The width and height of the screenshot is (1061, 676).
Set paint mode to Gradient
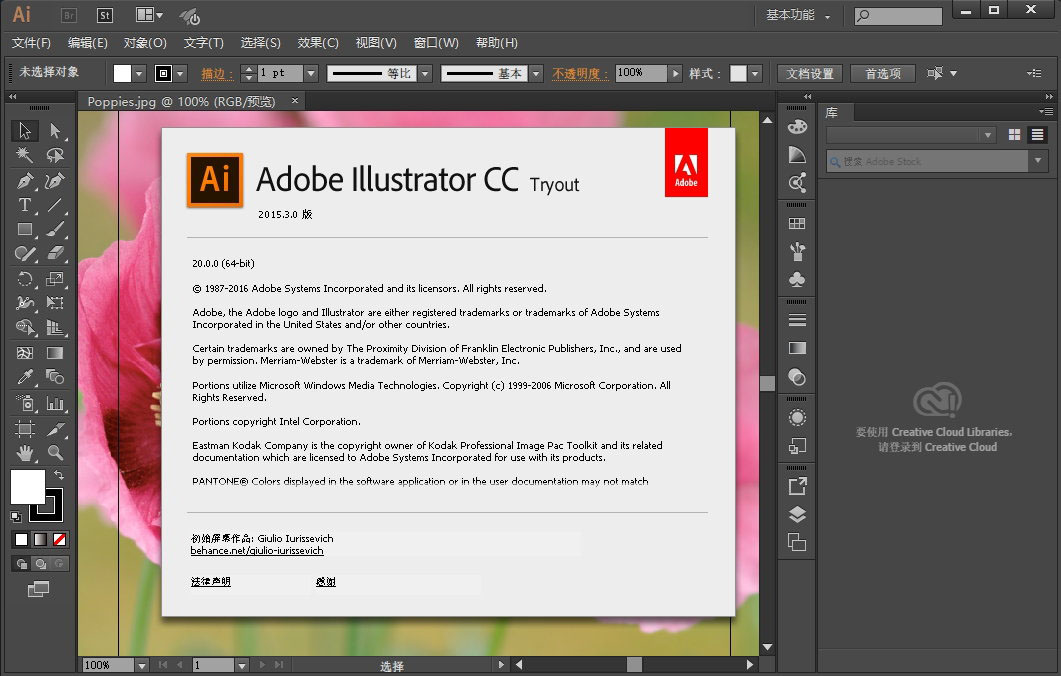click(41, 539)
